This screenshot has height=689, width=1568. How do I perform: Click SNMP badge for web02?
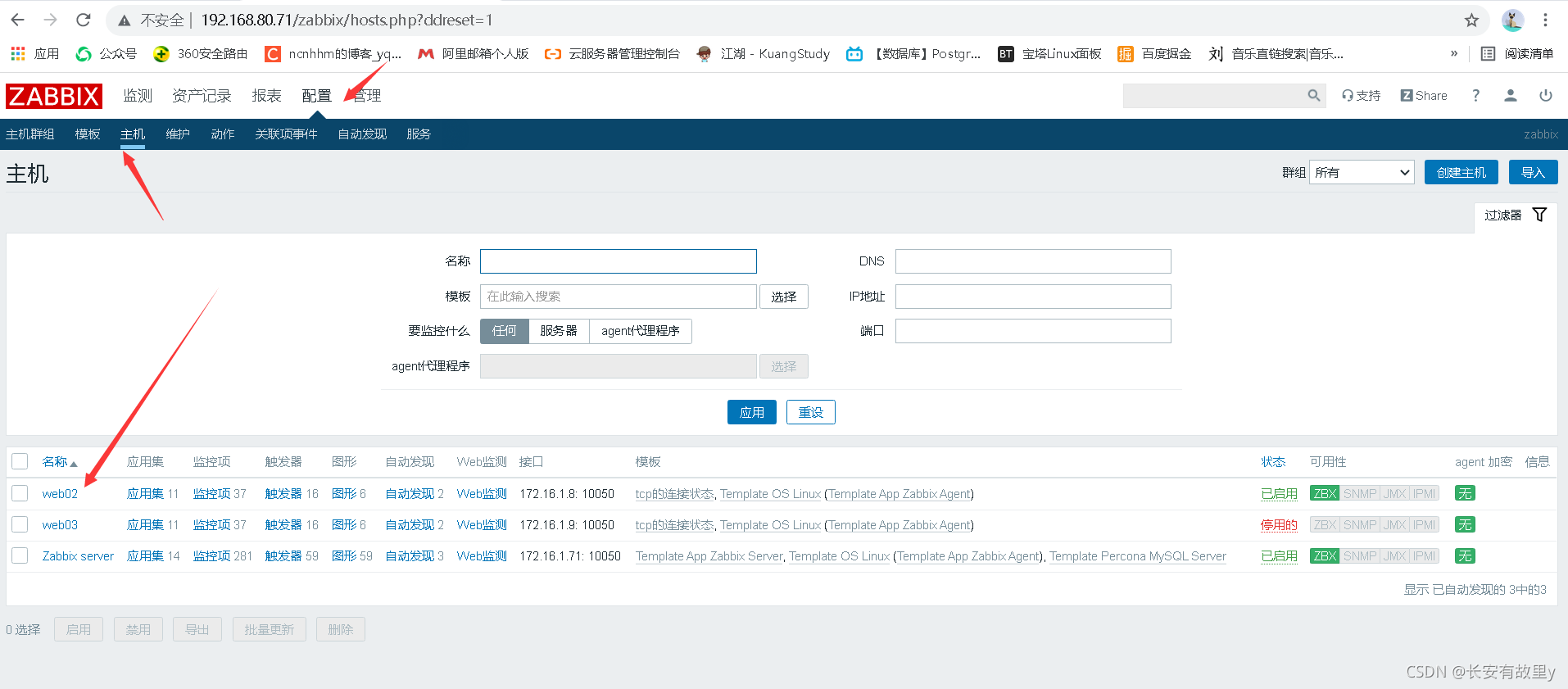tap(1360, 493)
